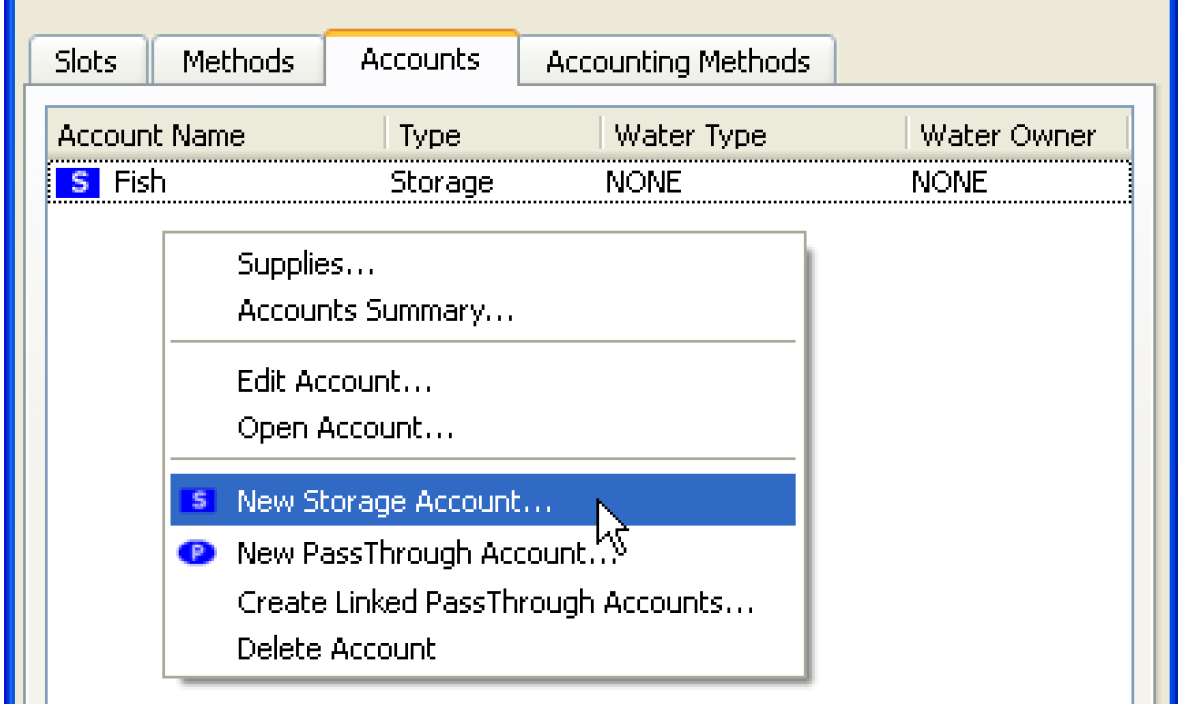Open the Methods tab
The height and width of the screenshot is (728, 1180).
click(238, 62)
